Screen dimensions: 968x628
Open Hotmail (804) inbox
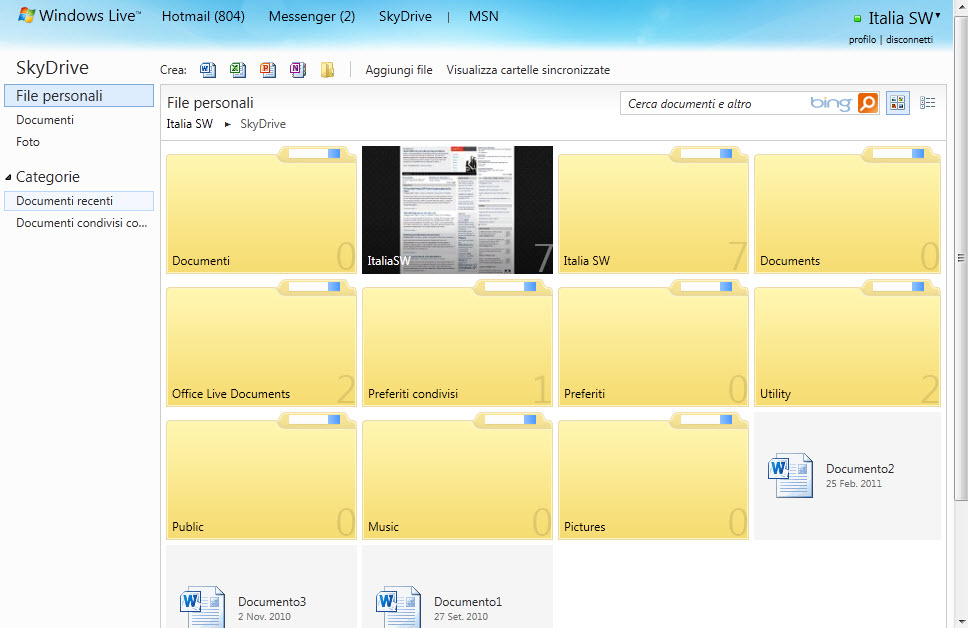point(203,16)
